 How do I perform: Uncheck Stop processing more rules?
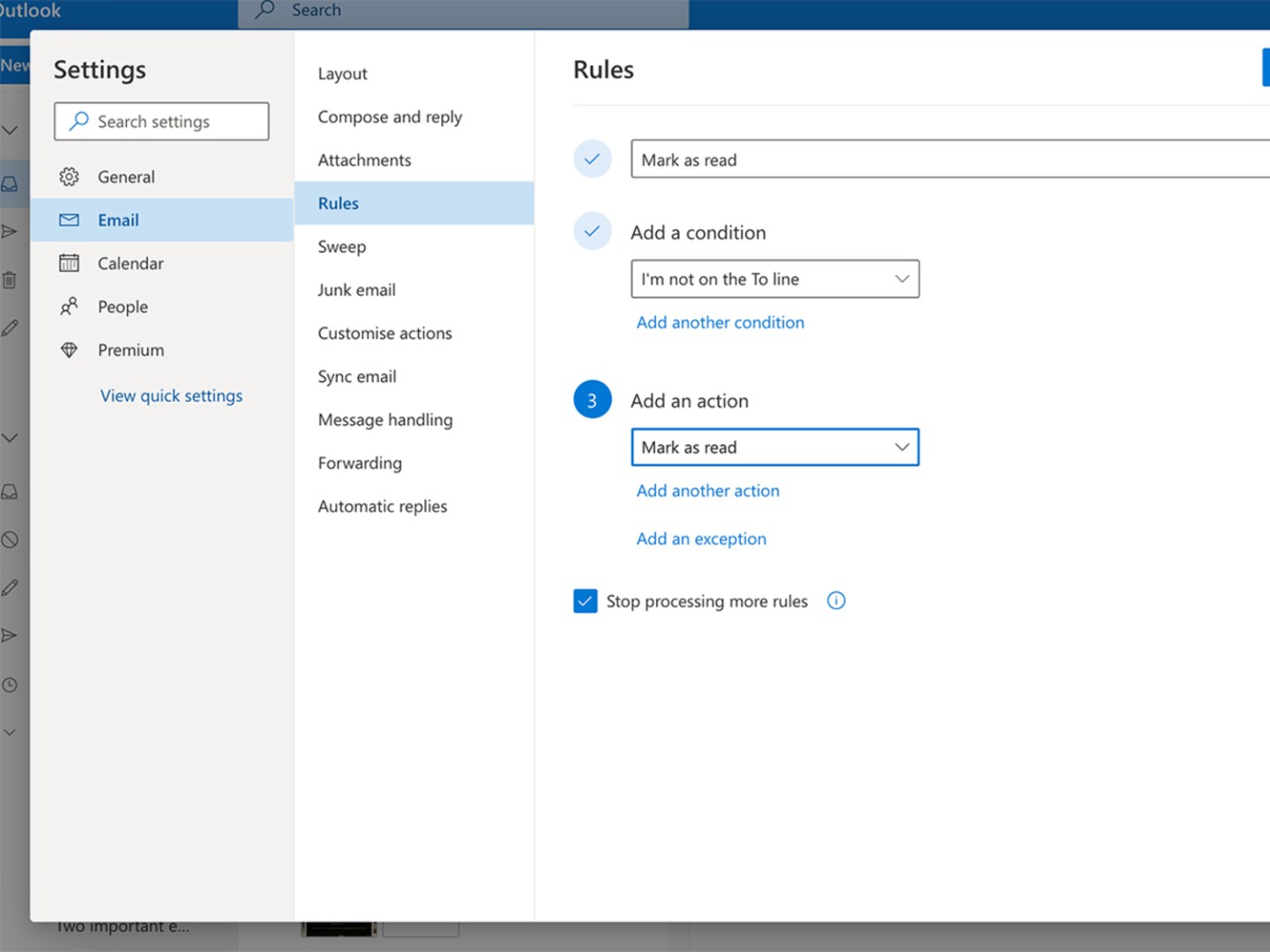tap(585, 600)
